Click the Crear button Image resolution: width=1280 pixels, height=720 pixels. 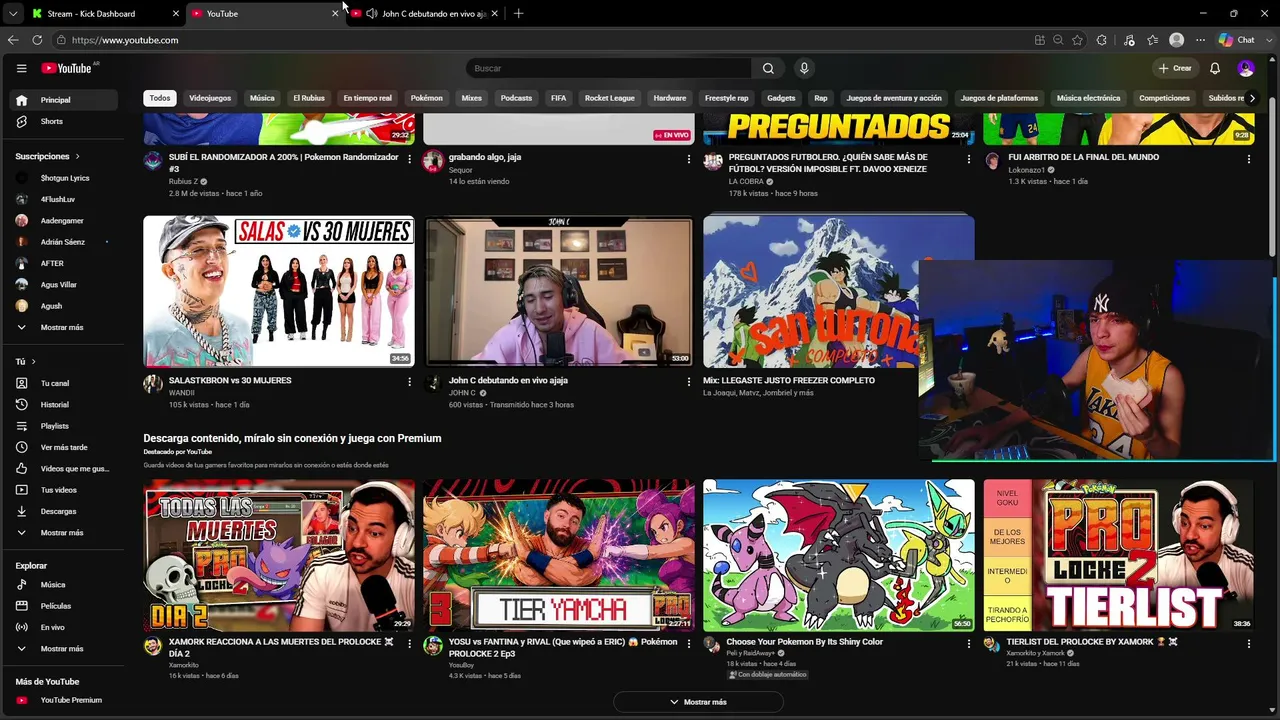coord(1175,68)
